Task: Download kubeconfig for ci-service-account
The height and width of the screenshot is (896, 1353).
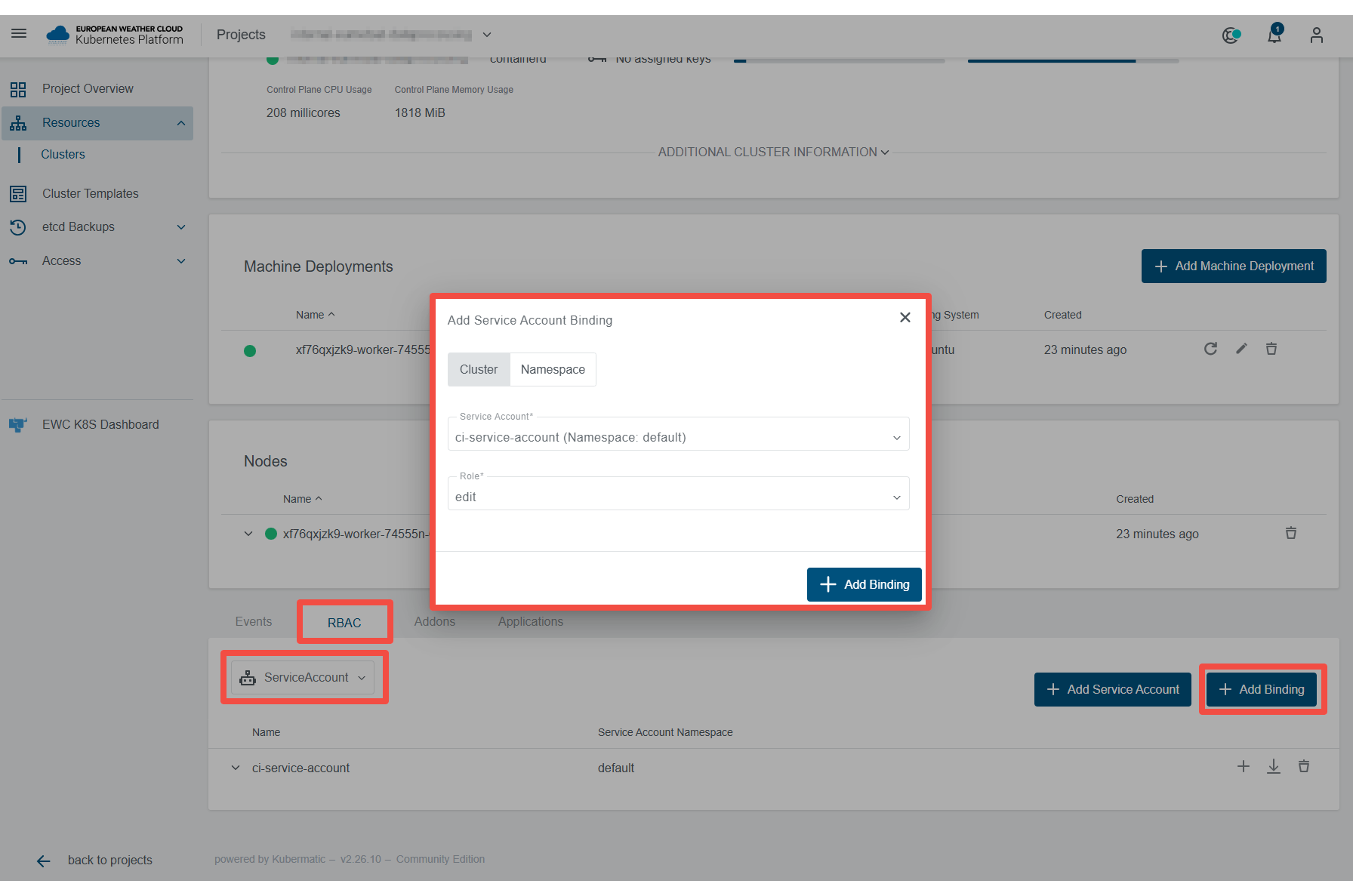Action: coord(1274,767)
